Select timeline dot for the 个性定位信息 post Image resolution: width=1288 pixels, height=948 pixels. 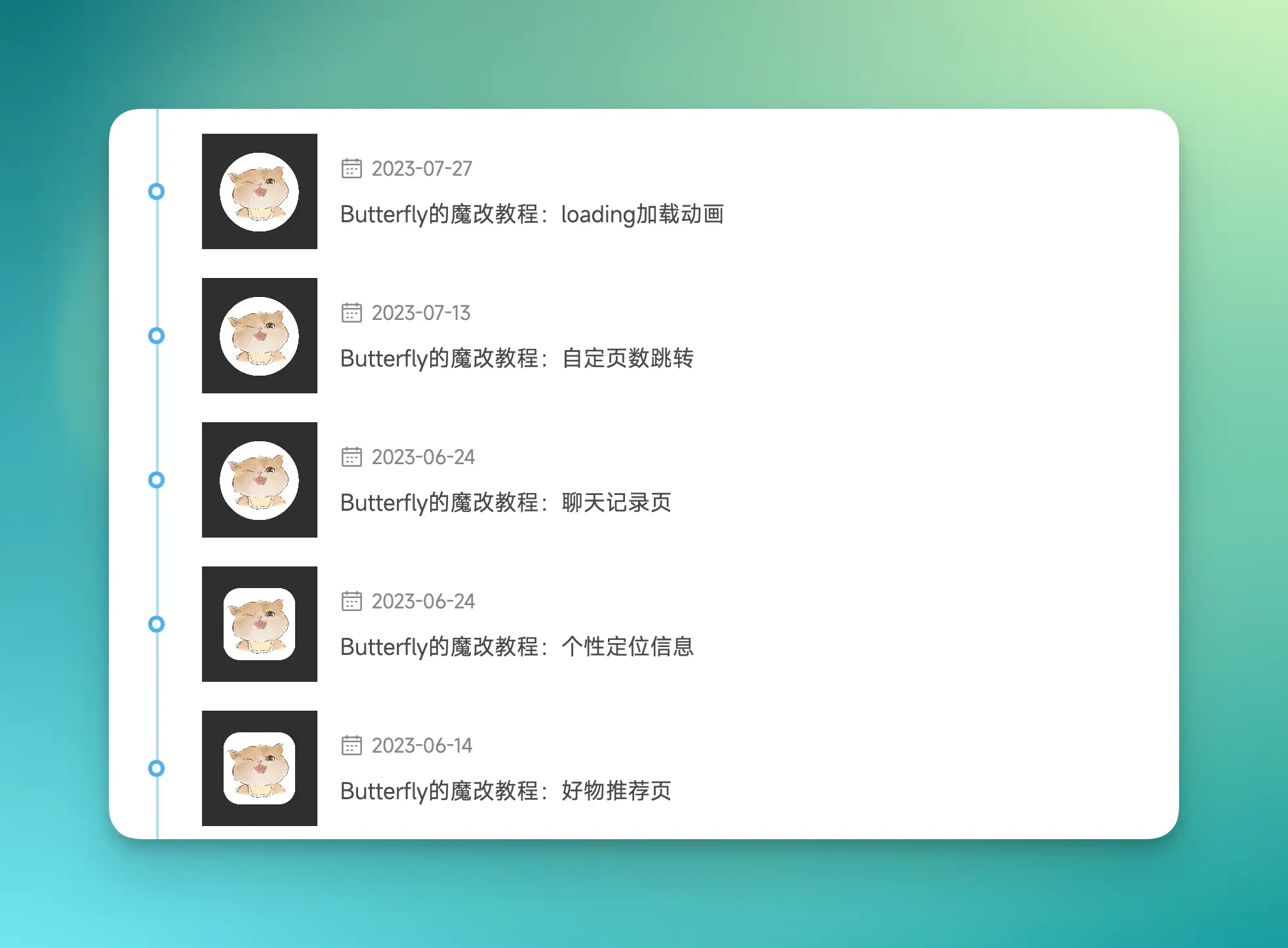(156, 624)
